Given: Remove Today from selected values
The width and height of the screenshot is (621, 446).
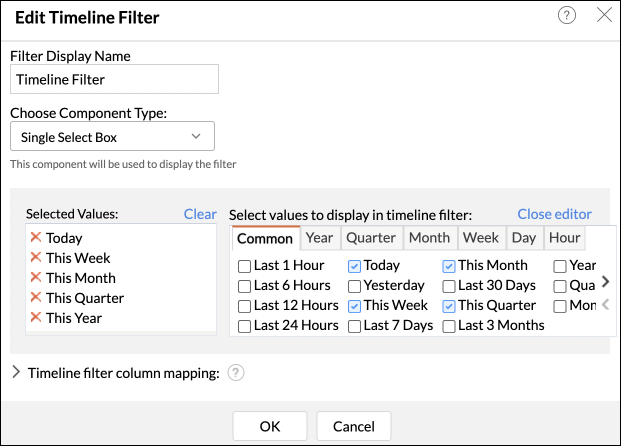Looking at the screenshot, I should 36,238.
